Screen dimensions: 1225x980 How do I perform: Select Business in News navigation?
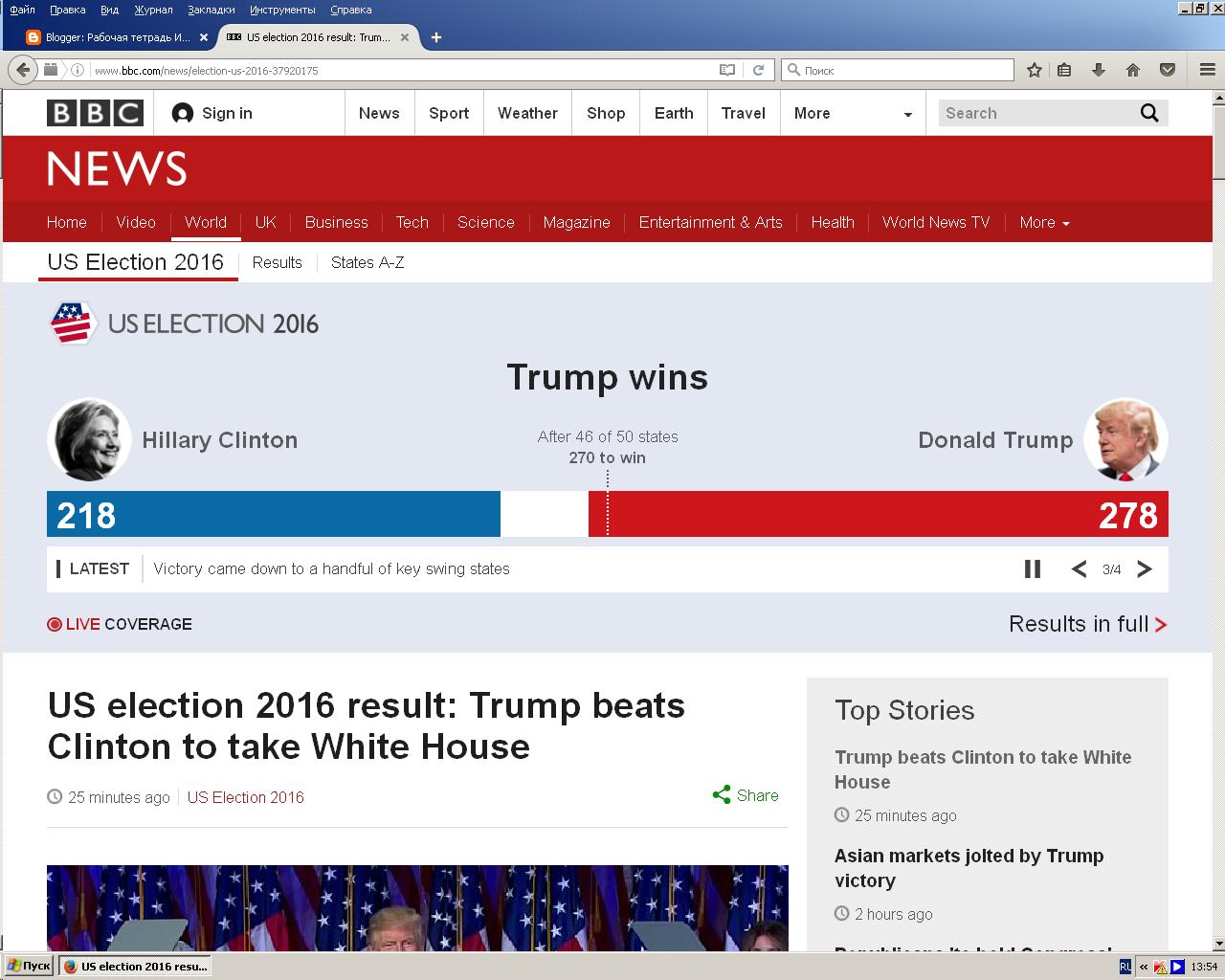(336, 222)
